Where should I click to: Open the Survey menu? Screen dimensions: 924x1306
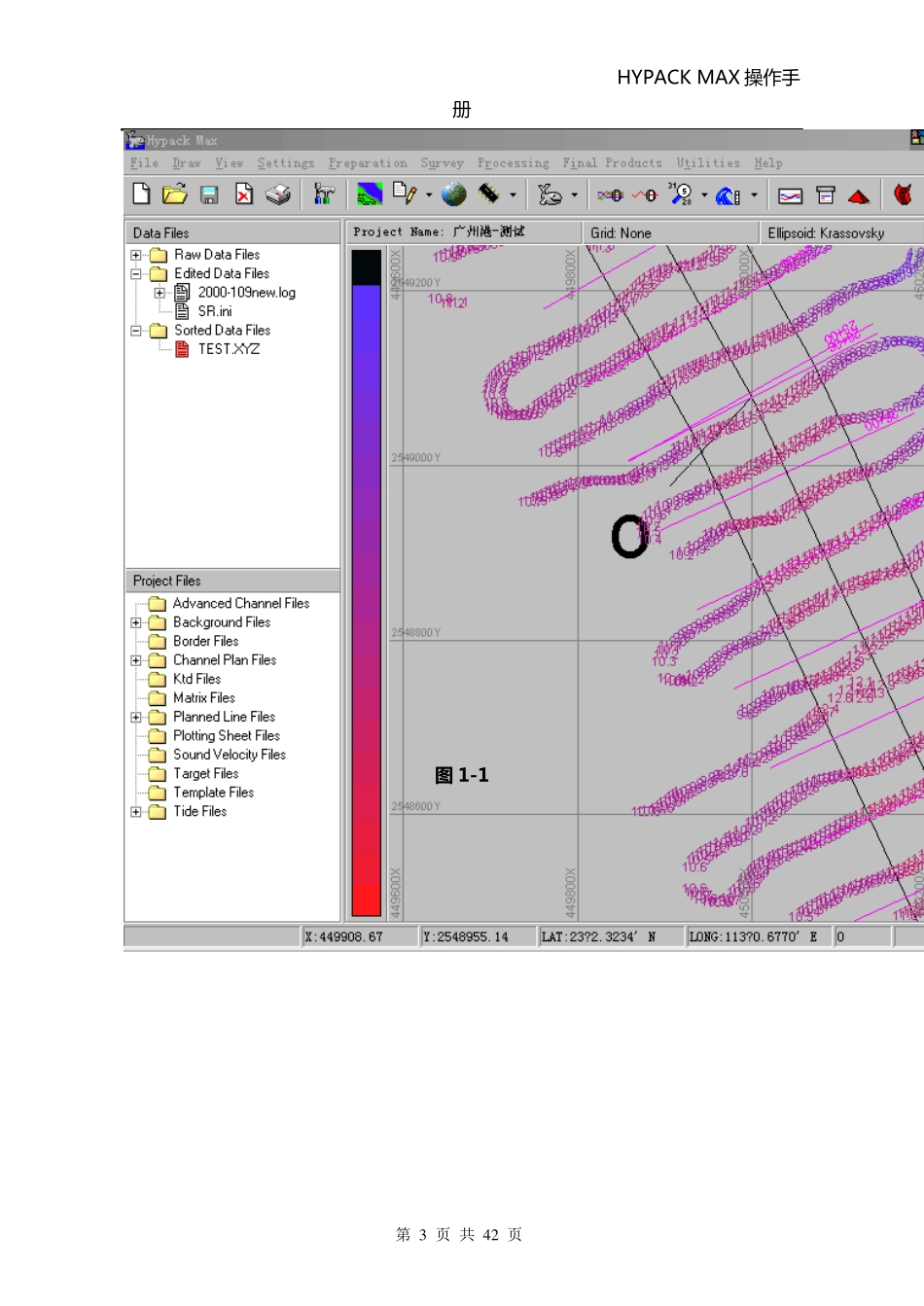(x=442, y=163)
